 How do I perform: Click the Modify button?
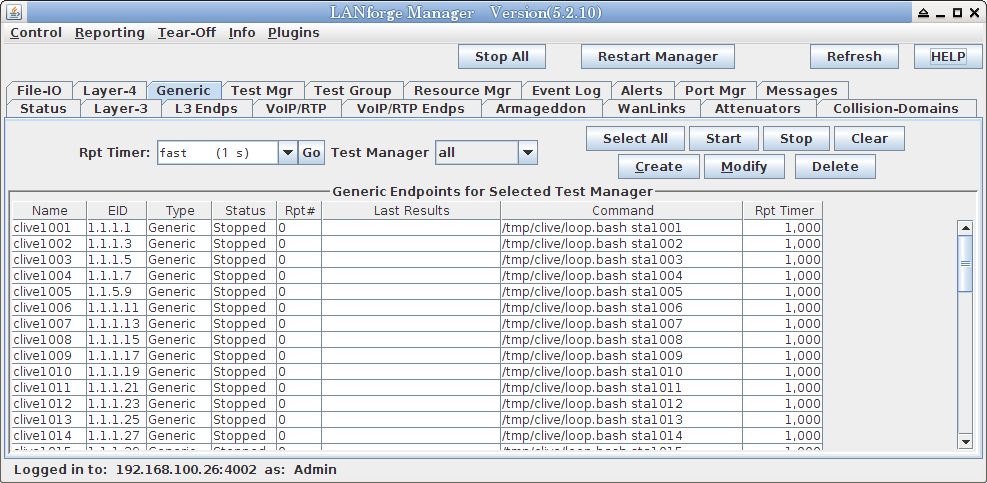(x=744, y=167)
